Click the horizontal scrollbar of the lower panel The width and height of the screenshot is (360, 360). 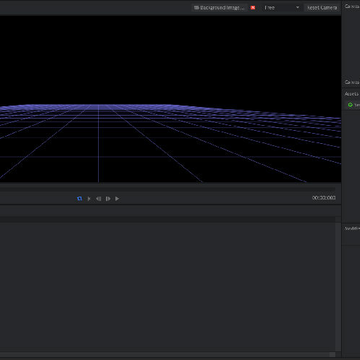(x=168, y=354)
